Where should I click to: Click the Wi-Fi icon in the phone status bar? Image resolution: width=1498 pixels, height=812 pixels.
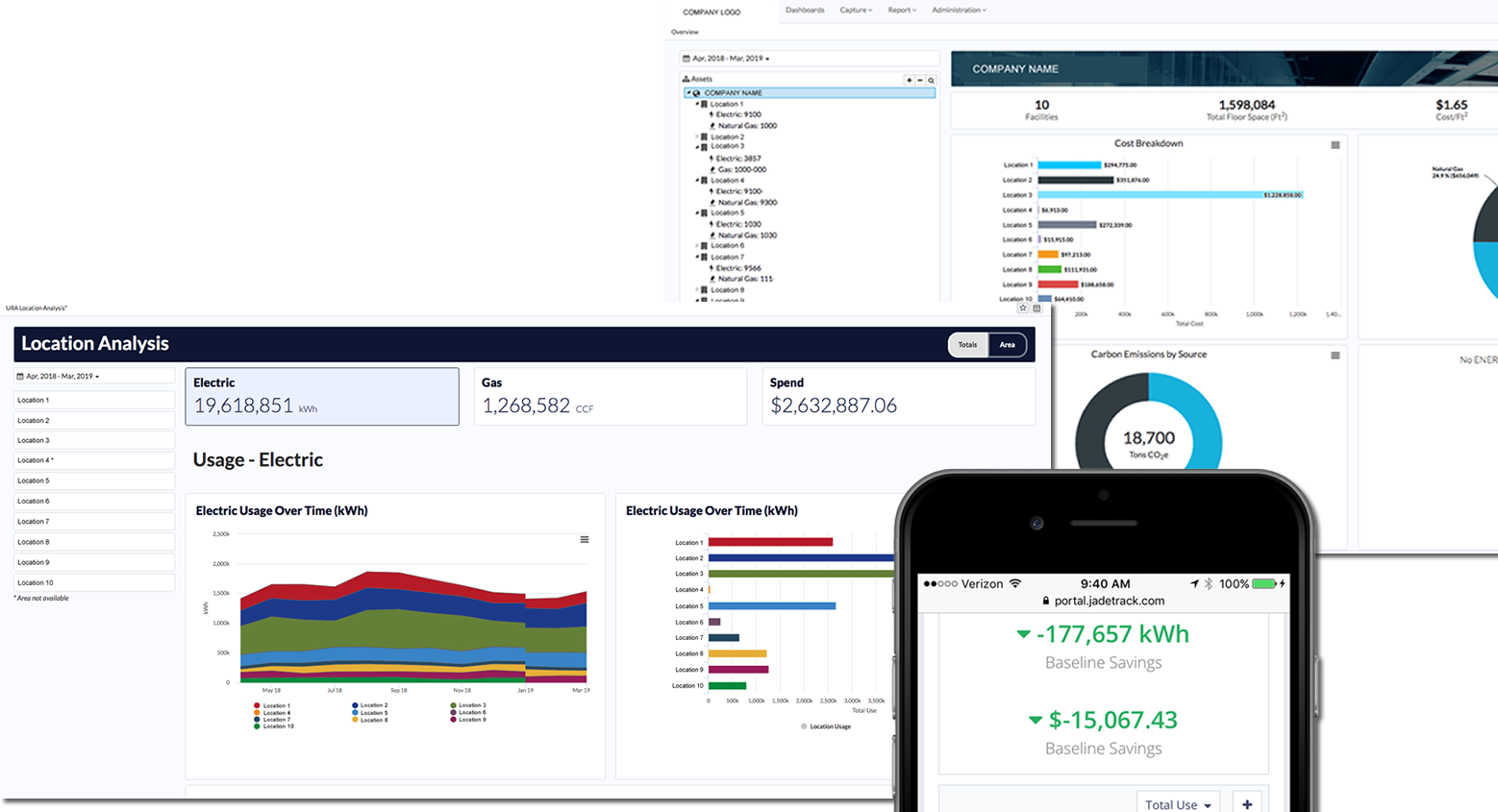click(1014, 583)
